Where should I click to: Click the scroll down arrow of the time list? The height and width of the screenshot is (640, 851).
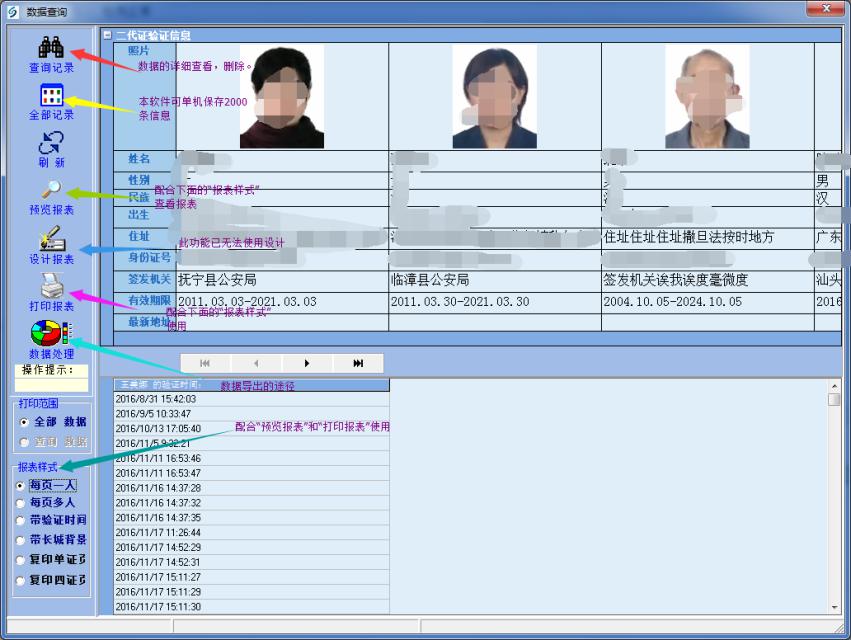[x=834, y=608]
